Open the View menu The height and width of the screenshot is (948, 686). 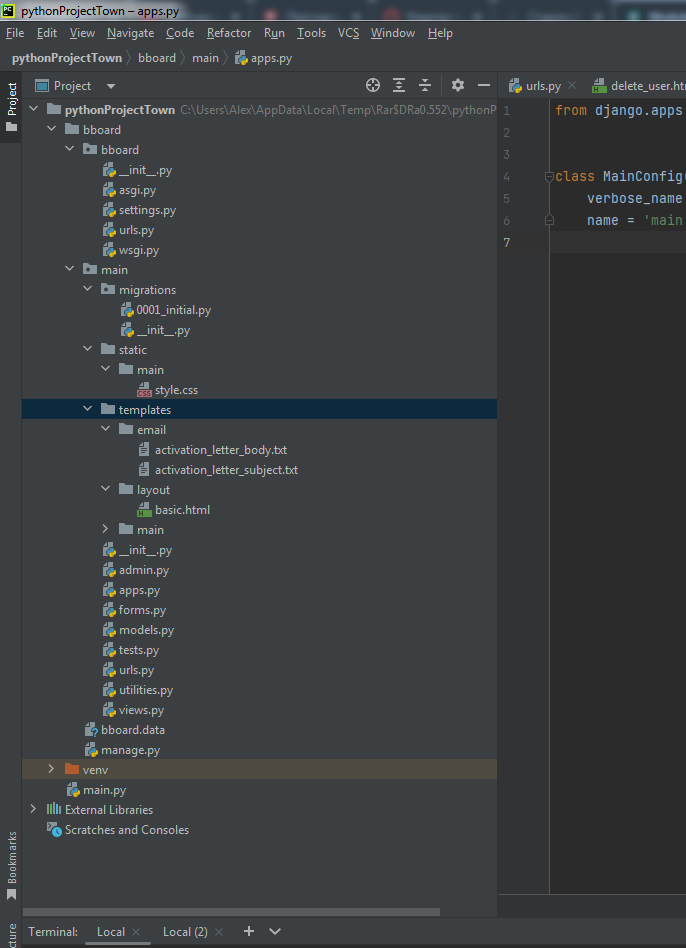(82, 33)
